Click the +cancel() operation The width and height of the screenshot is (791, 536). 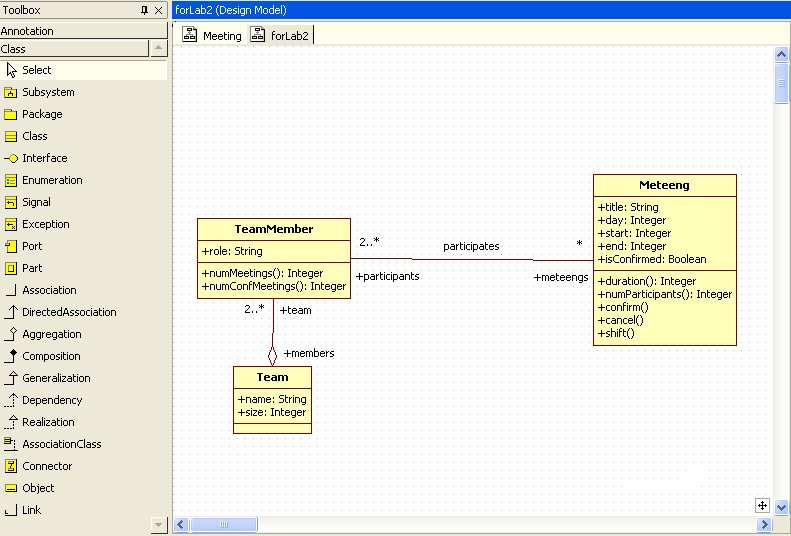[620, 320]
